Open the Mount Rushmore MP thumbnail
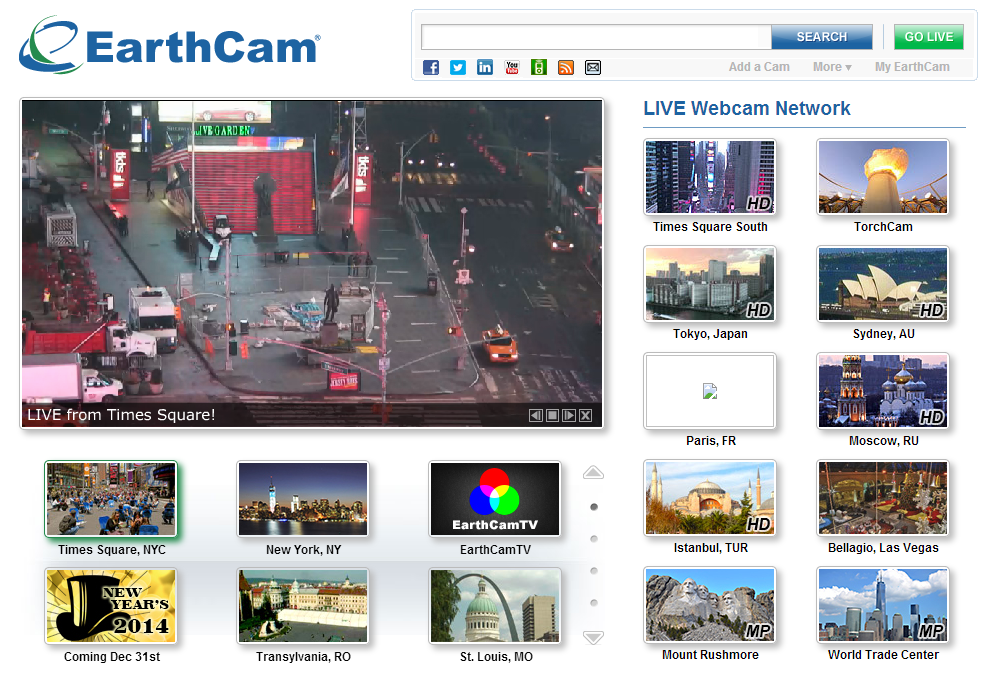This screenshot has width=989, height=678. click(x=710, y=605)
